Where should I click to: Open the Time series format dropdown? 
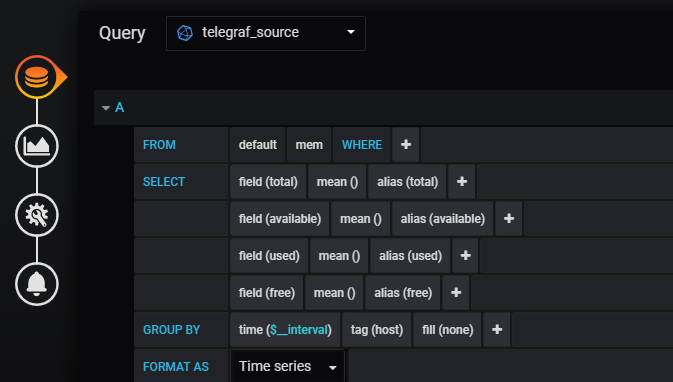click(x=287, y=367)
